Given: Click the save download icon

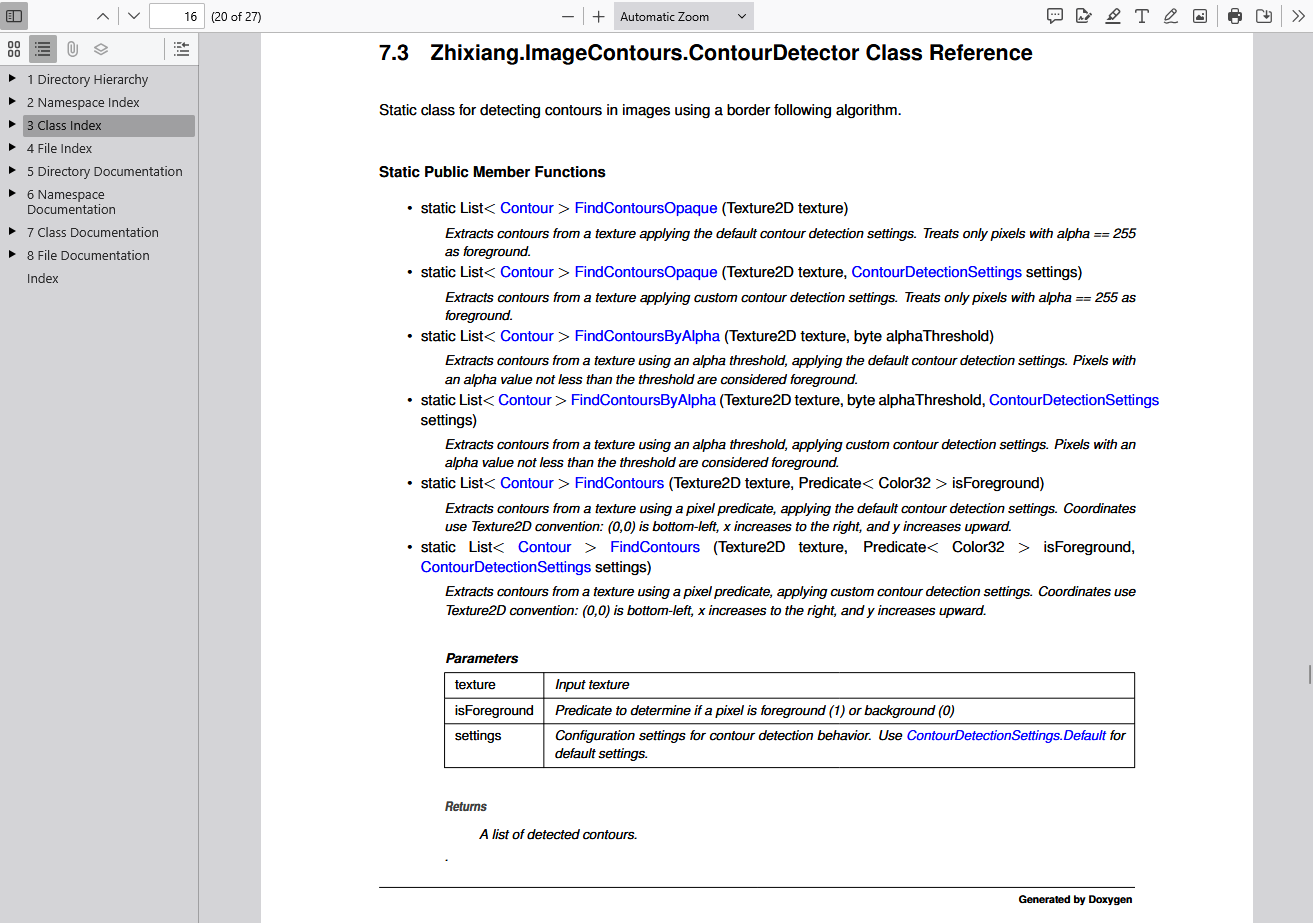Looking at the screenshot, I should tap(1264, 16).
